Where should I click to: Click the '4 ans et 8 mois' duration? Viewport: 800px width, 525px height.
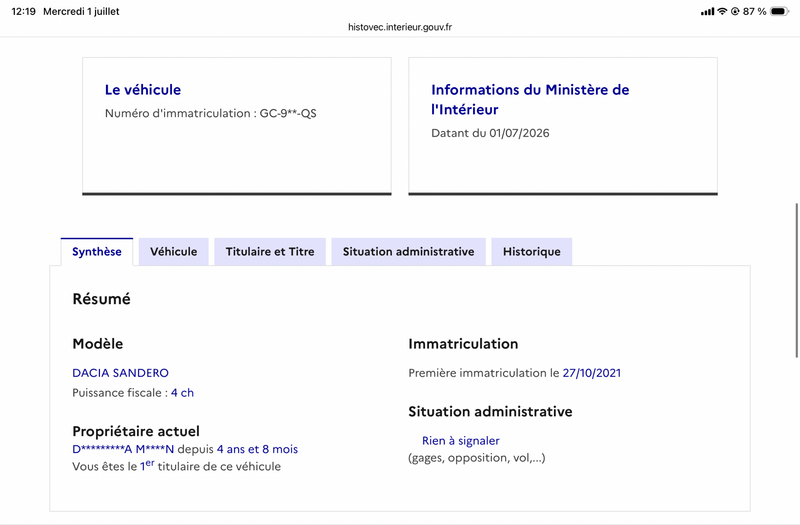tap(257, 449)
